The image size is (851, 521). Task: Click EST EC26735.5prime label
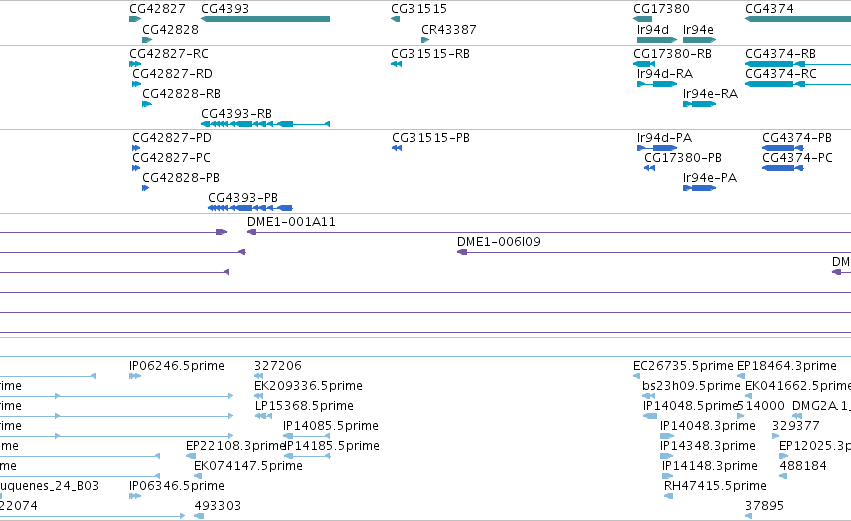point(683,366)
